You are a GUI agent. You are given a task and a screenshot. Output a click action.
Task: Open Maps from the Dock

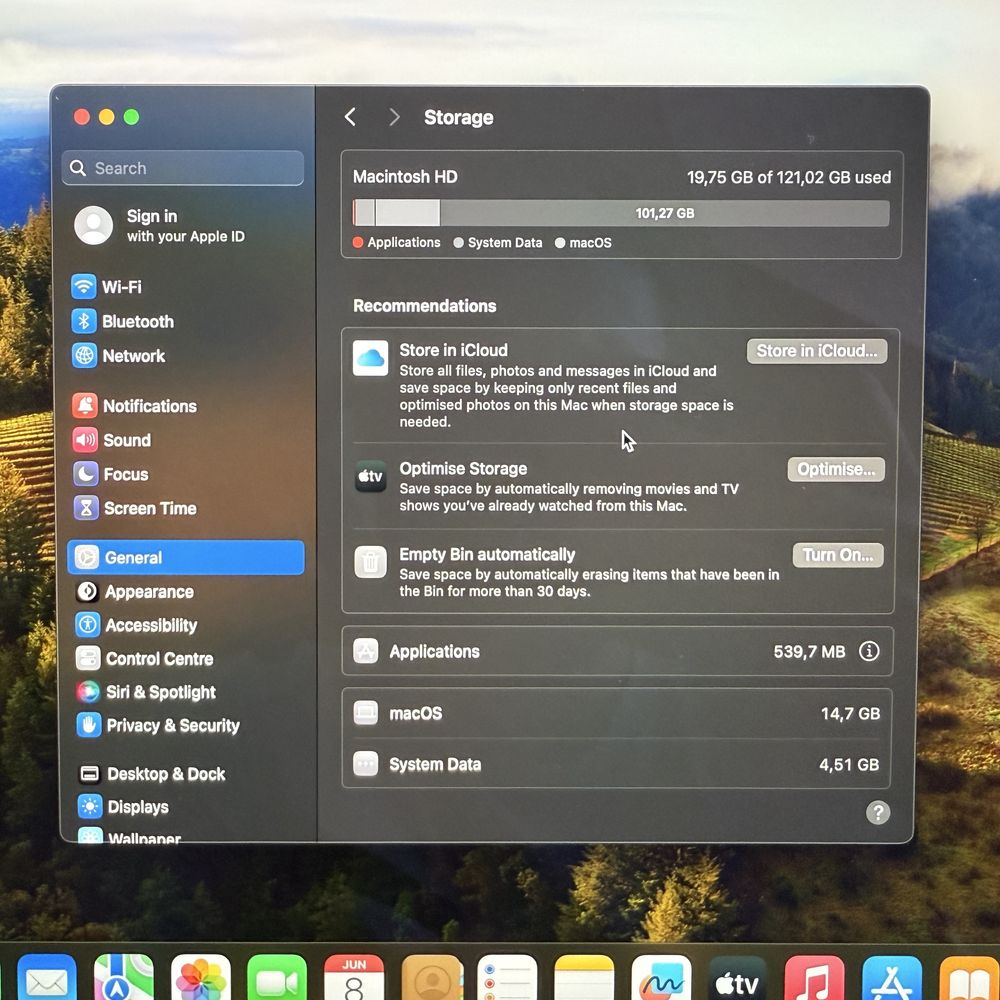124,979
